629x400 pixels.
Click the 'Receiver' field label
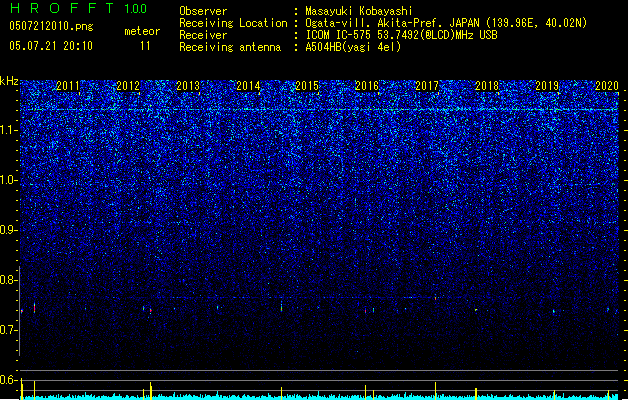click(x=203, y=35)
